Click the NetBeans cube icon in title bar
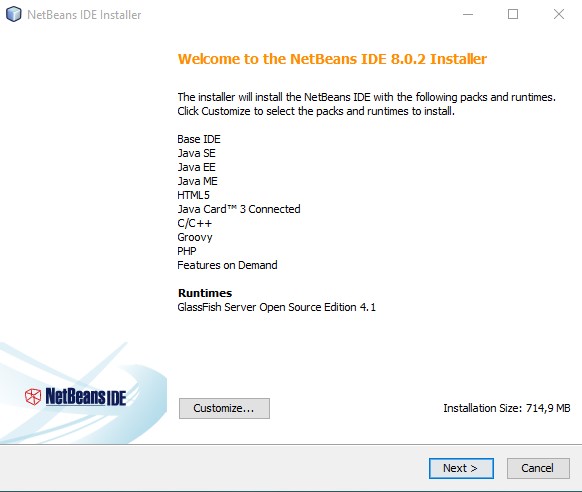Screen dimensions: 582x492 [x=14, y=14]
